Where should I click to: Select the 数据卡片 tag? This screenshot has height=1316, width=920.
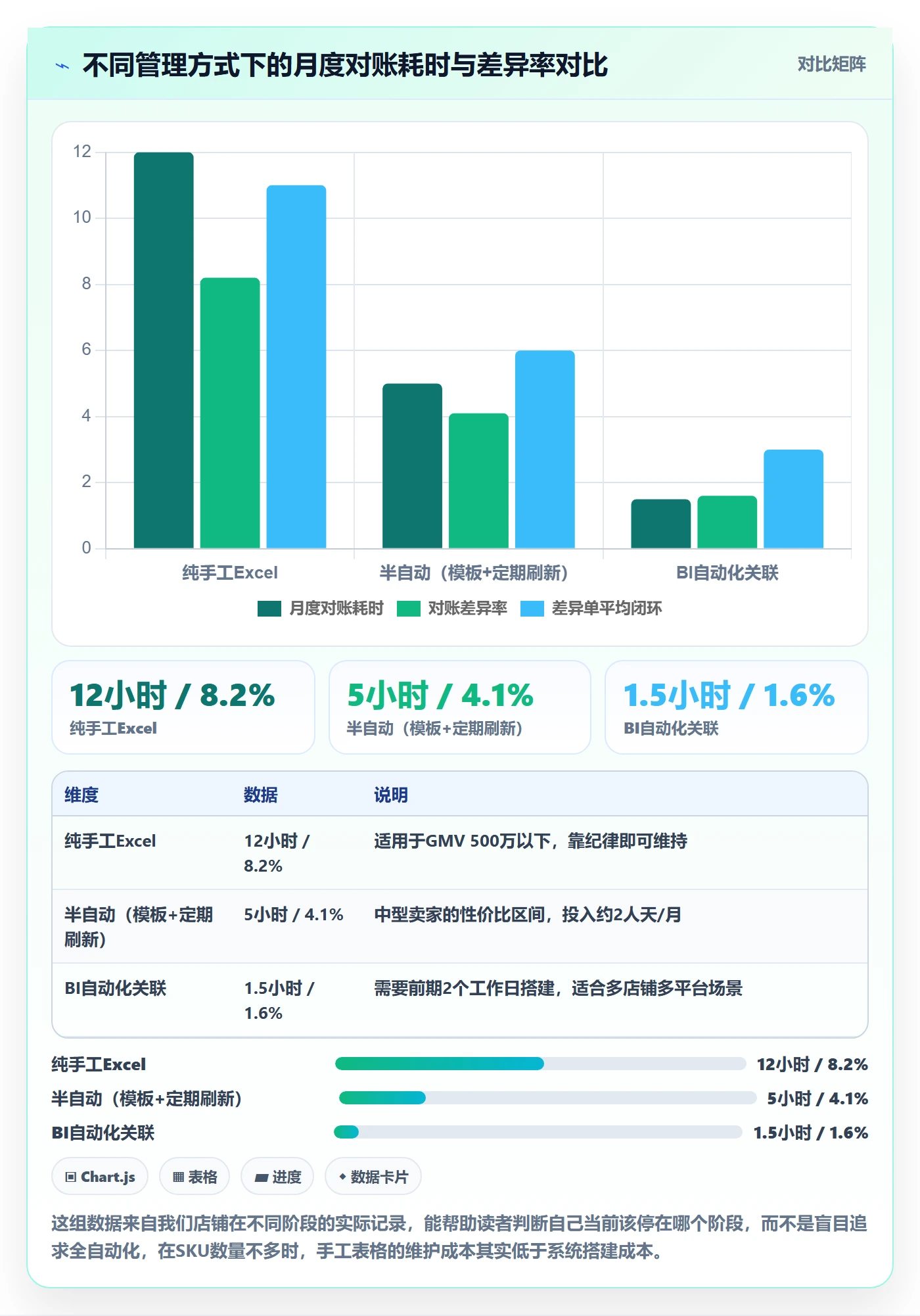373,1177
